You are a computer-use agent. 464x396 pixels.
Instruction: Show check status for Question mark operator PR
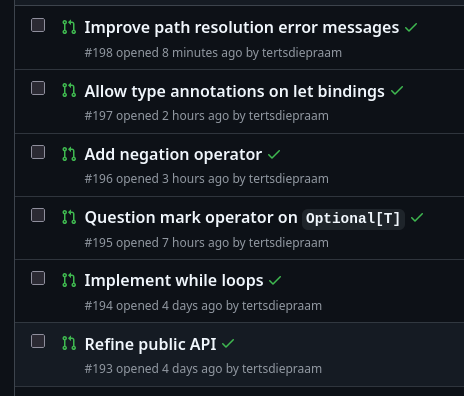click(x=417, y=217)
